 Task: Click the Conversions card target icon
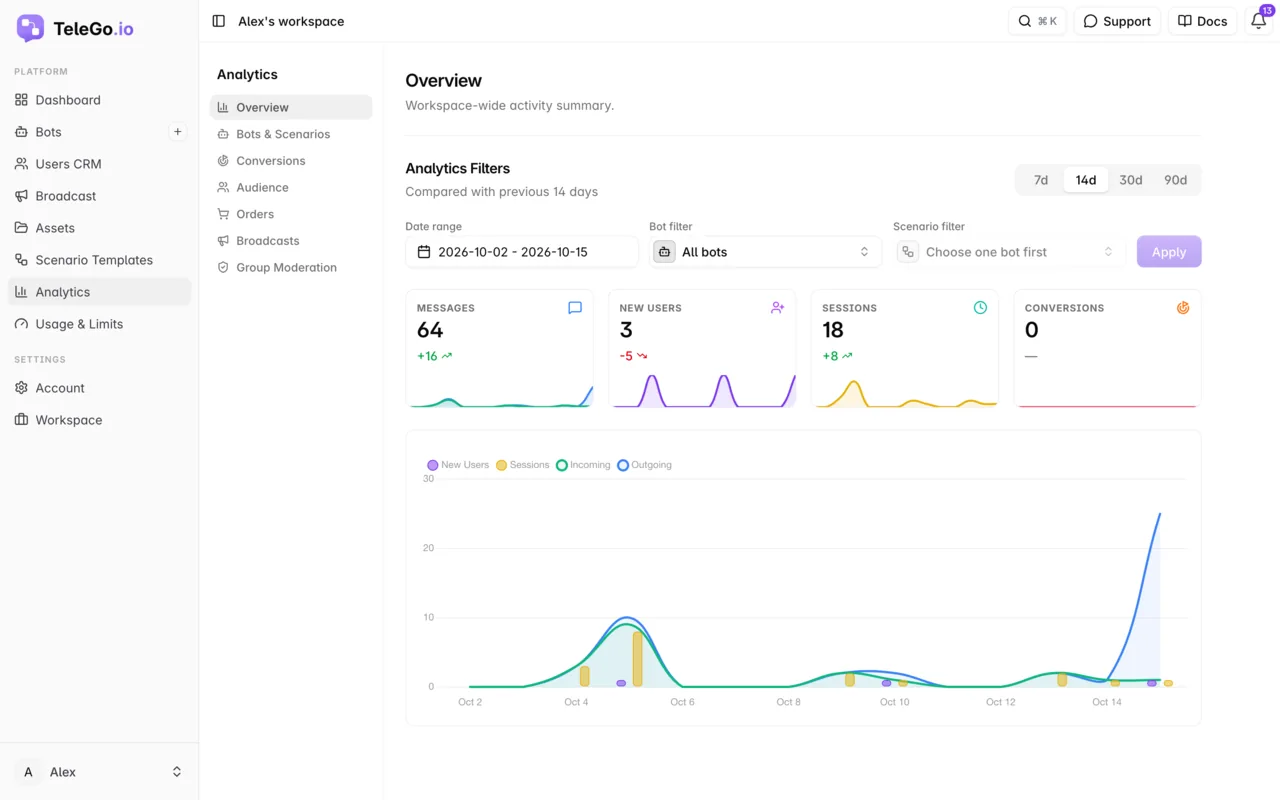1183,308
